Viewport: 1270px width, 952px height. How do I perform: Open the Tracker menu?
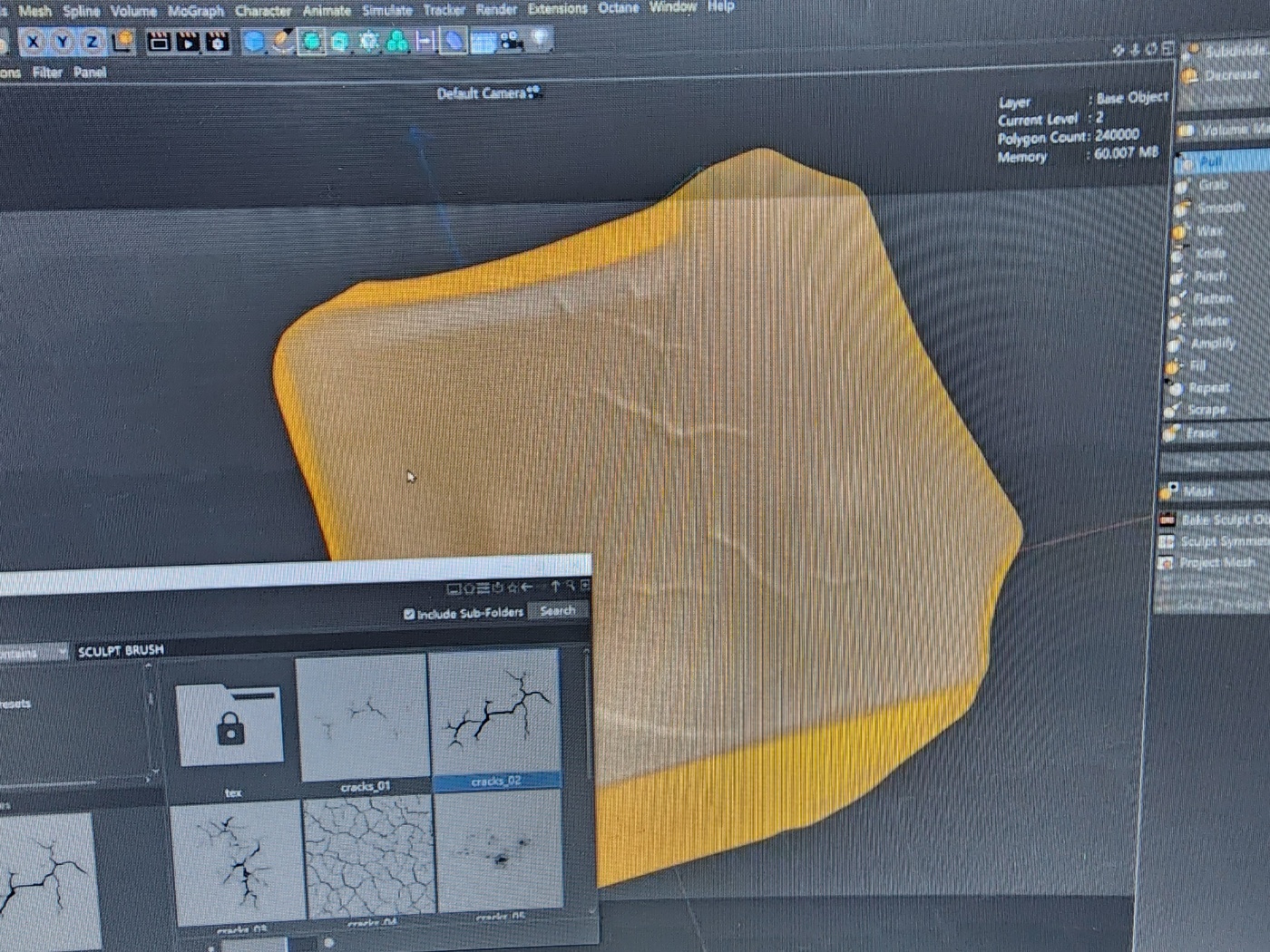[444, 10]
